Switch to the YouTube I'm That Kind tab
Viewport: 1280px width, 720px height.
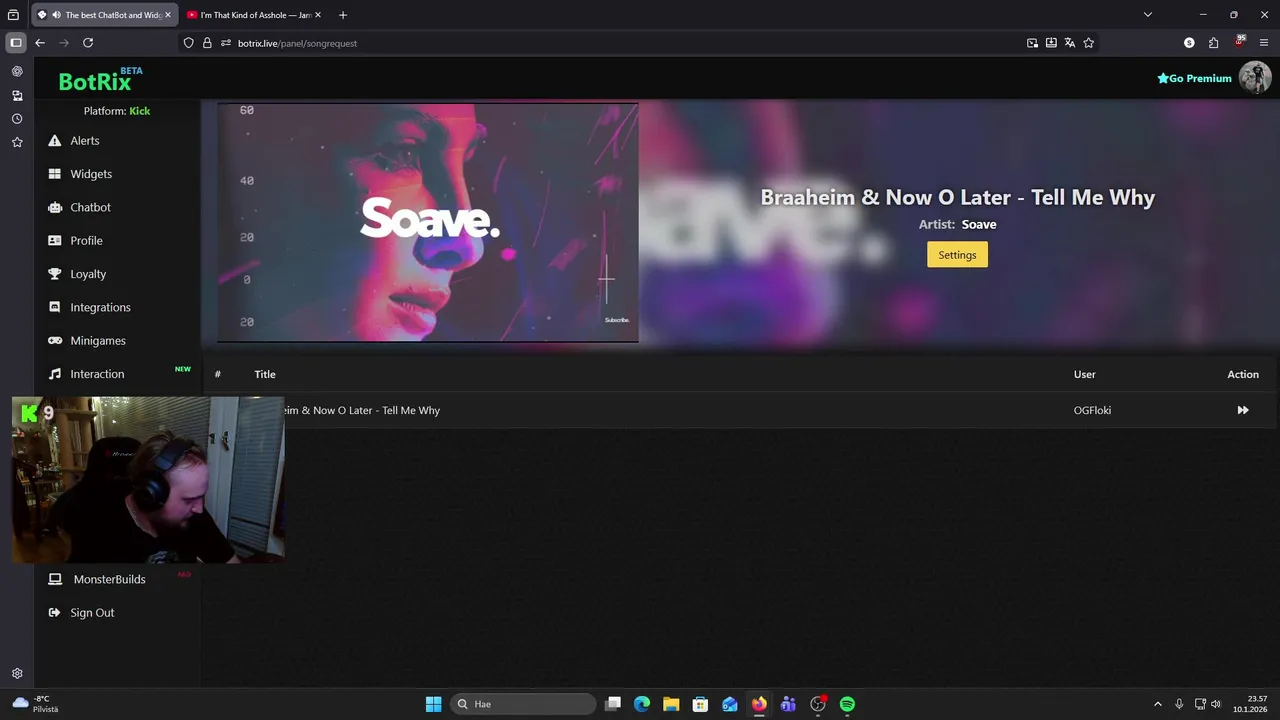[x=255, y=15]
